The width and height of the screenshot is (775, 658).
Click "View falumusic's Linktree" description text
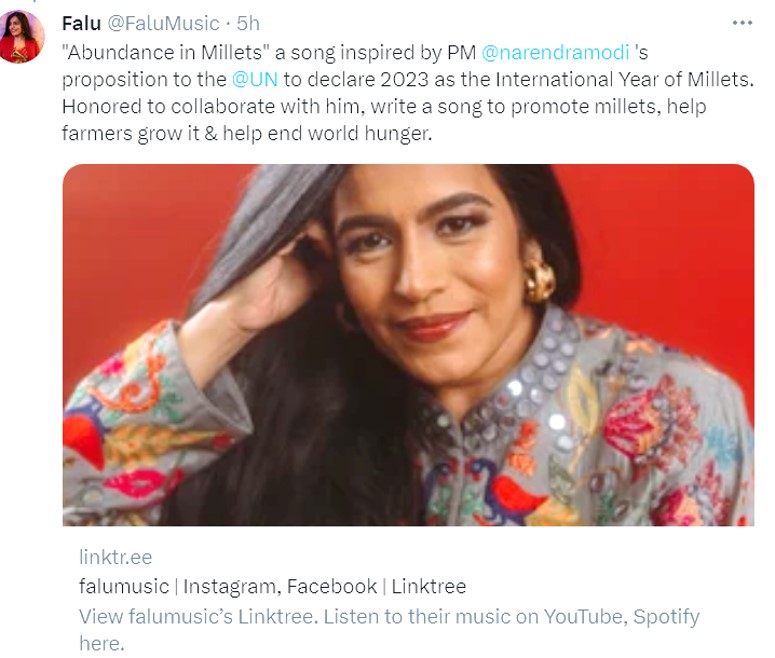pyautogui.click(x=197, y=616)
